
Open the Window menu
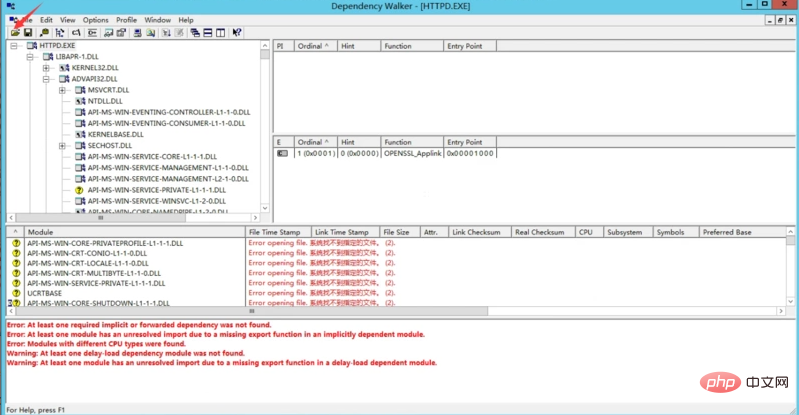pyautogui.click(x=157, y=20)
